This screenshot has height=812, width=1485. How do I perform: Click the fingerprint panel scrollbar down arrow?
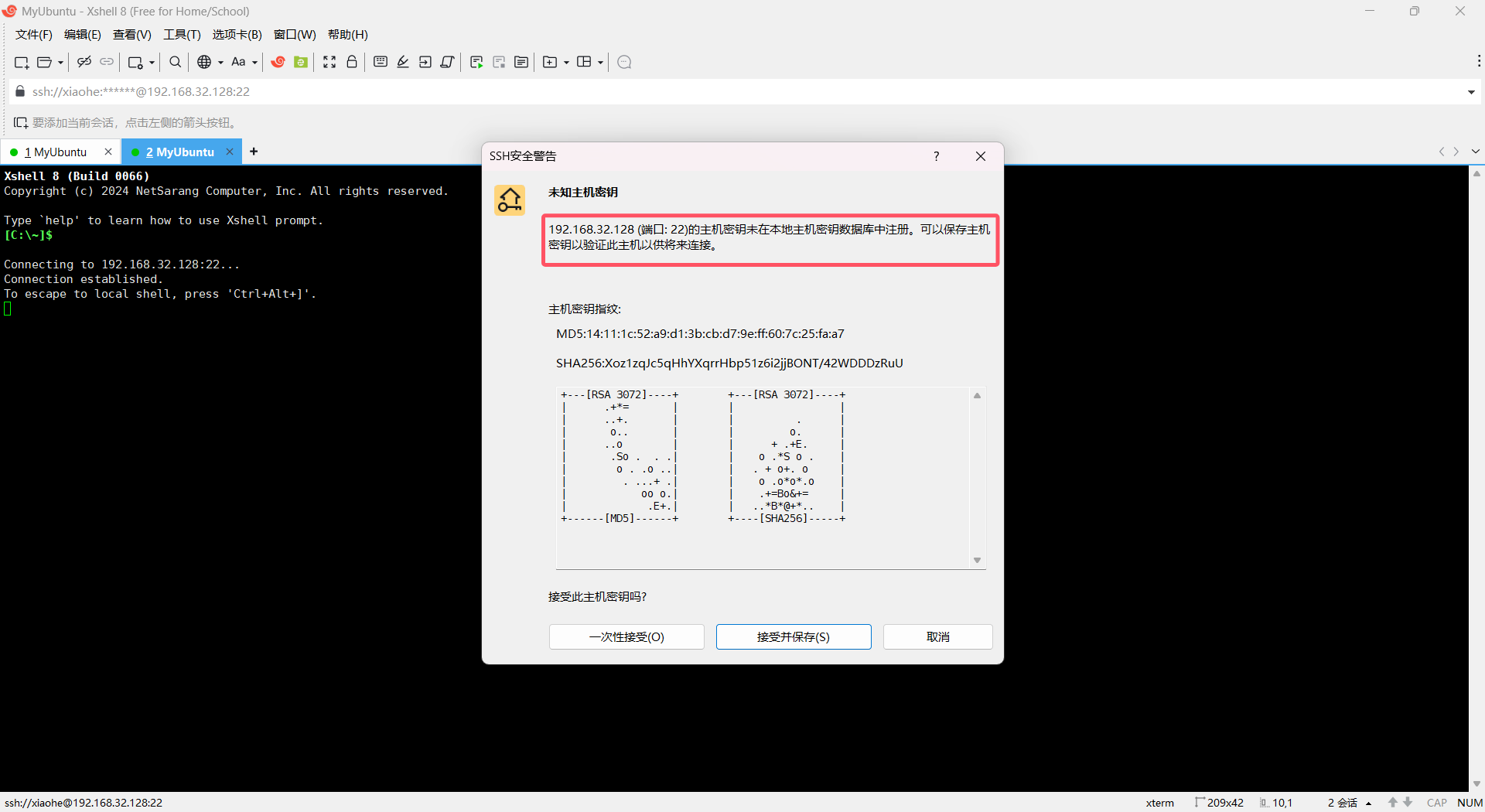(976, 559)
